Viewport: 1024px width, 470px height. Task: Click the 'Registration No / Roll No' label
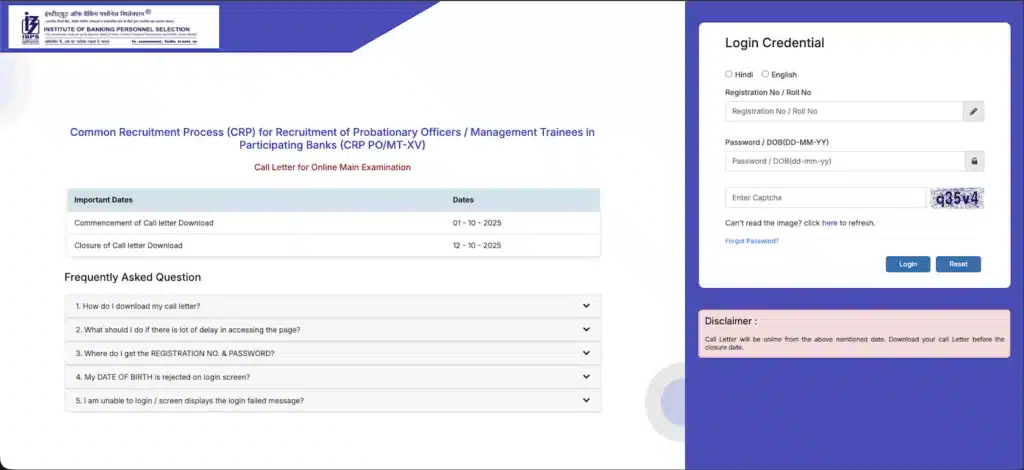point(768,93)
